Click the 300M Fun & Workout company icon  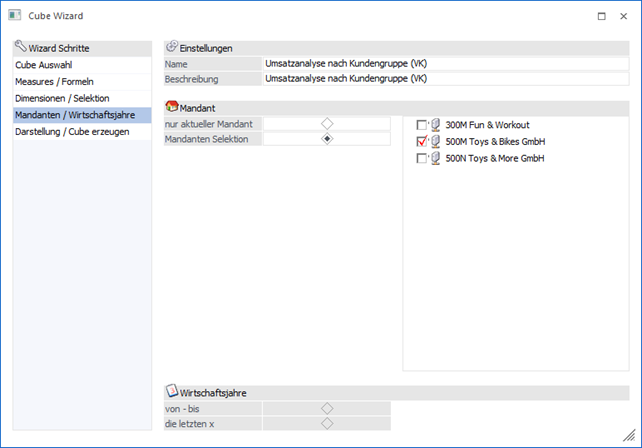pos(435,125)
